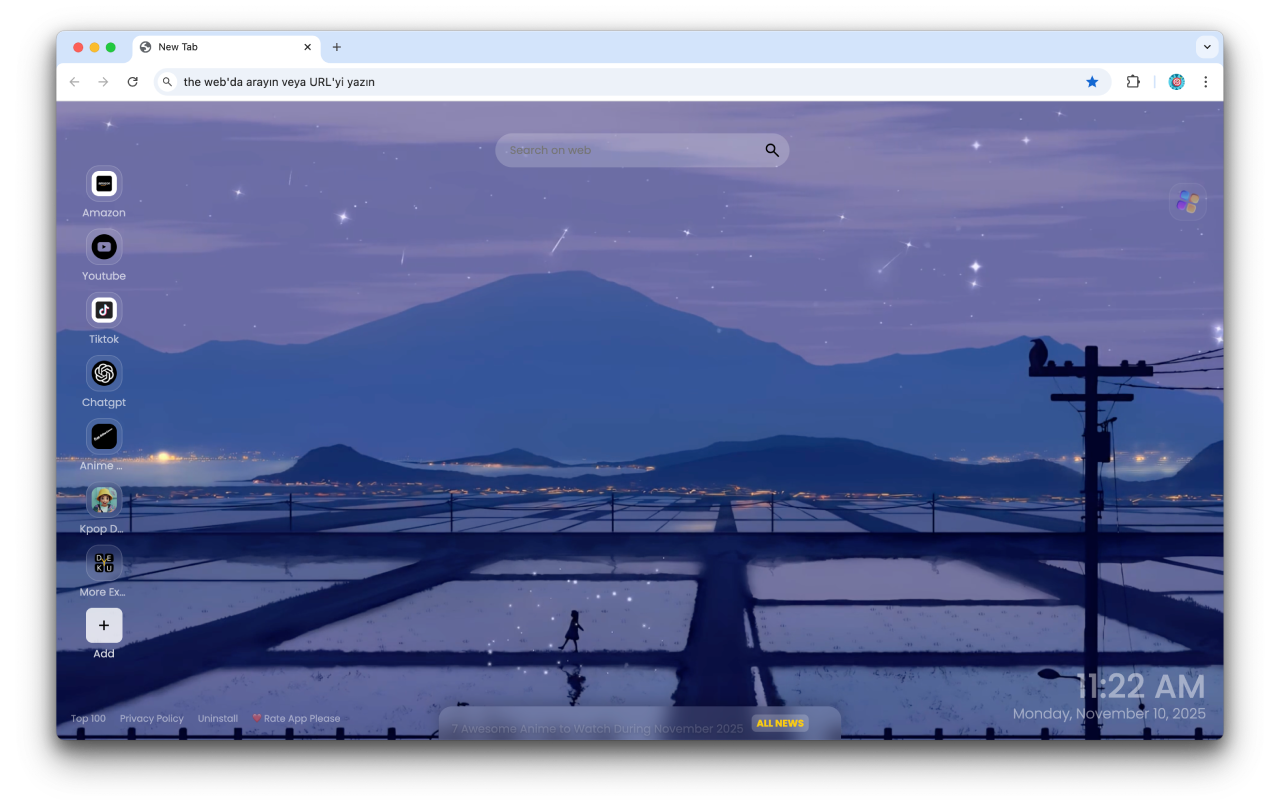Open the Extensions puzzle icon
1280x800 pixels.
[x=1133, y=82]
